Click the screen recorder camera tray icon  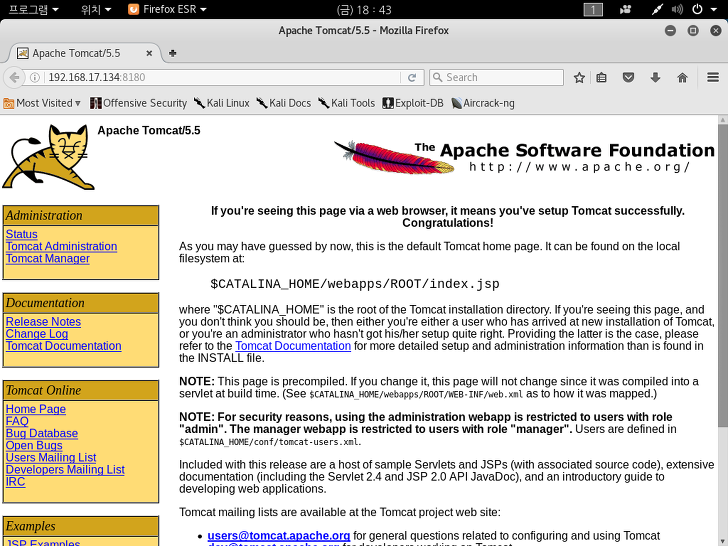(x=626, y=9)
